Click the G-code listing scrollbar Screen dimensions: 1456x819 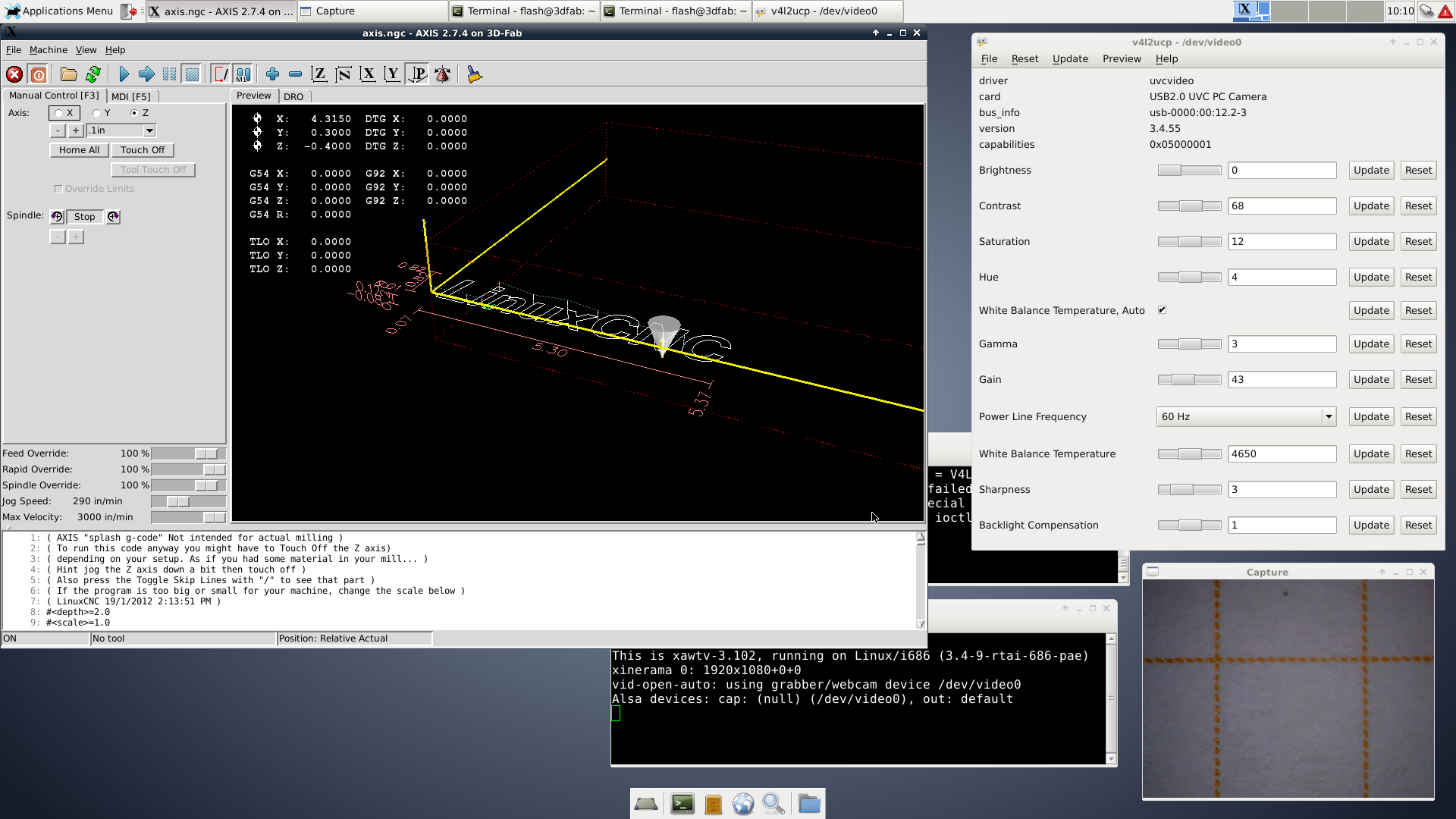[x=921, y=580]
